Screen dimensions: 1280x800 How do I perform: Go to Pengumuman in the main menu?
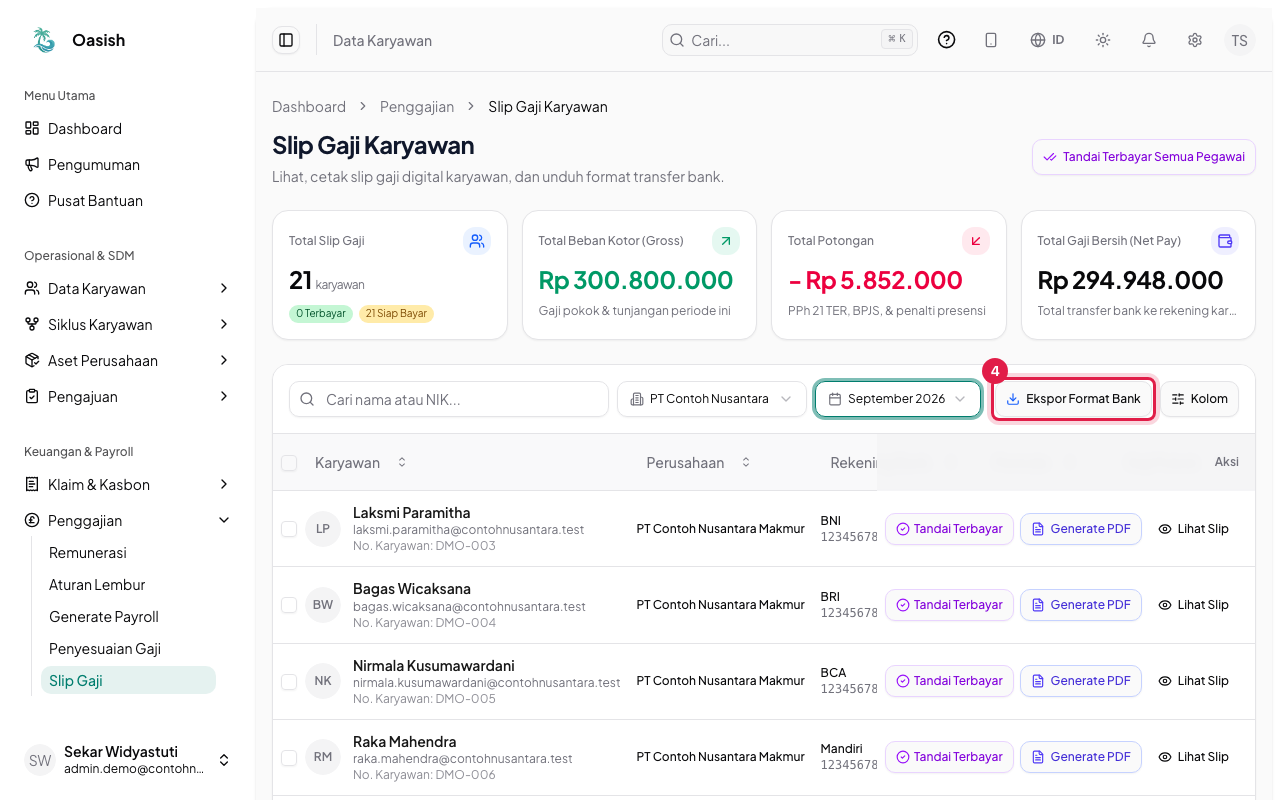tap(94, 165)
